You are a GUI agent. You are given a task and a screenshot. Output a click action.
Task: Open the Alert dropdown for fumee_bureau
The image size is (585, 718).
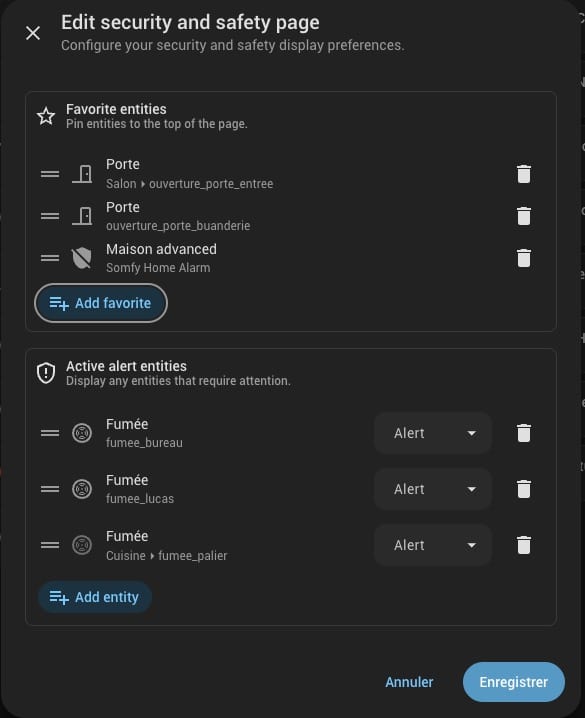point(433,433)
